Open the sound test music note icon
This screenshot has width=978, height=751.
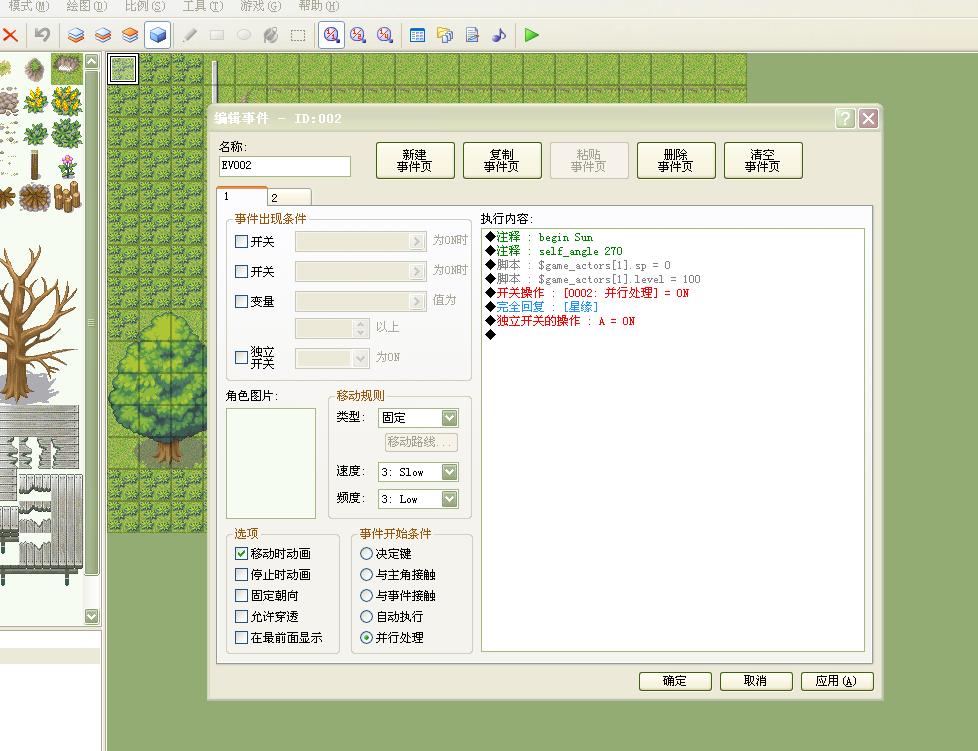499,35
